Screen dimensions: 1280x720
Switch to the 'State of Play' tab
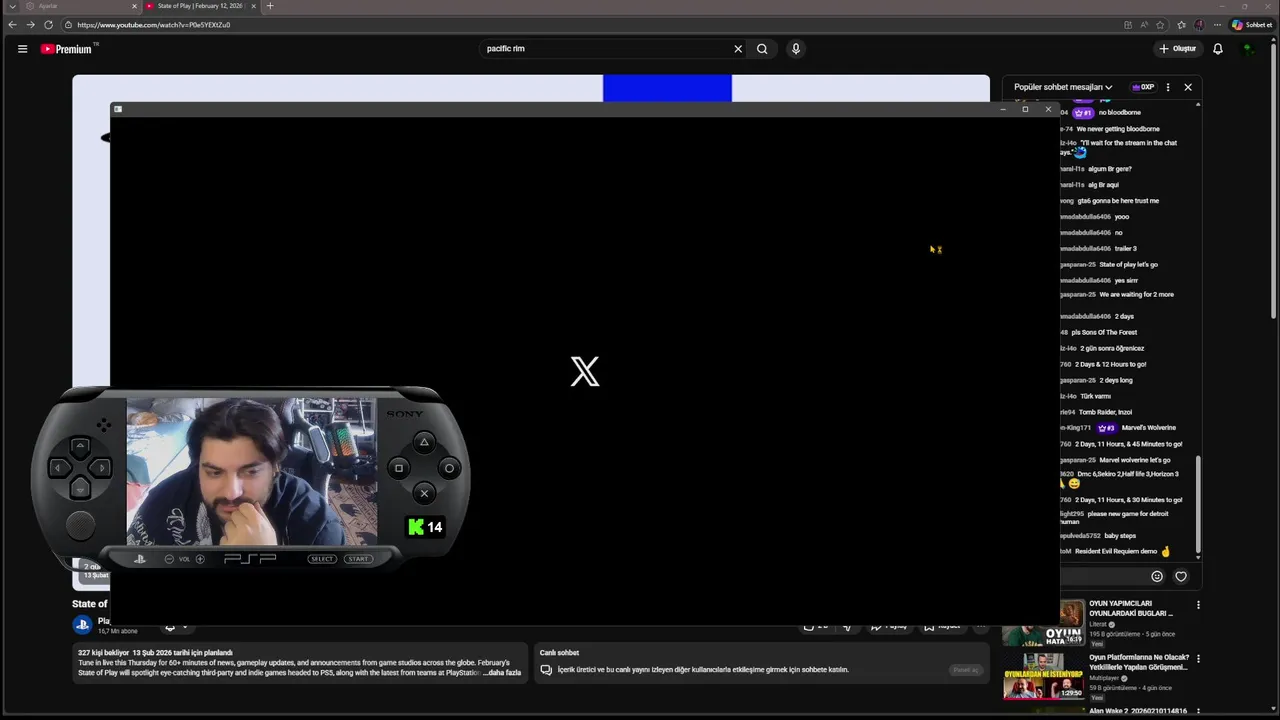(200, 6)
